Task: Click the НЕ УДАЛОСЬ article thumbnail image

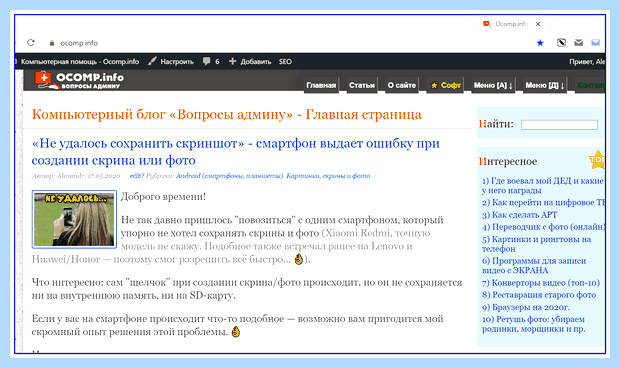Action: pos(74,219)
